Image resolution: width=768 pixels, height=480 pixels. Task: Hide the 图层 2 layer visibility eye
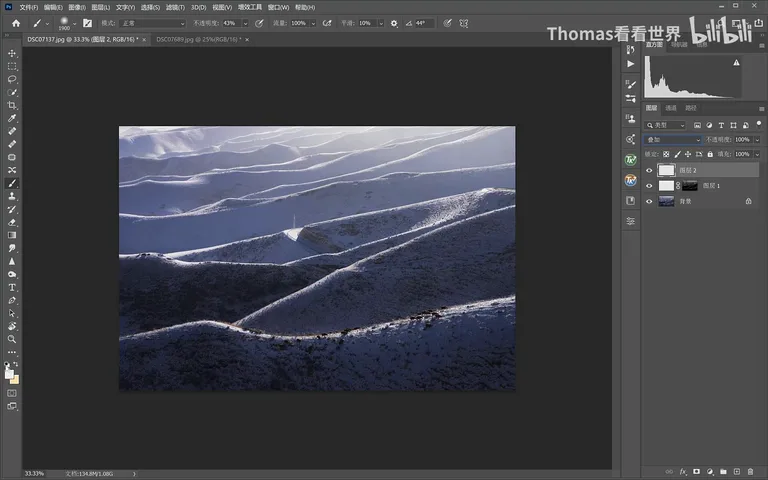(649, 170)
